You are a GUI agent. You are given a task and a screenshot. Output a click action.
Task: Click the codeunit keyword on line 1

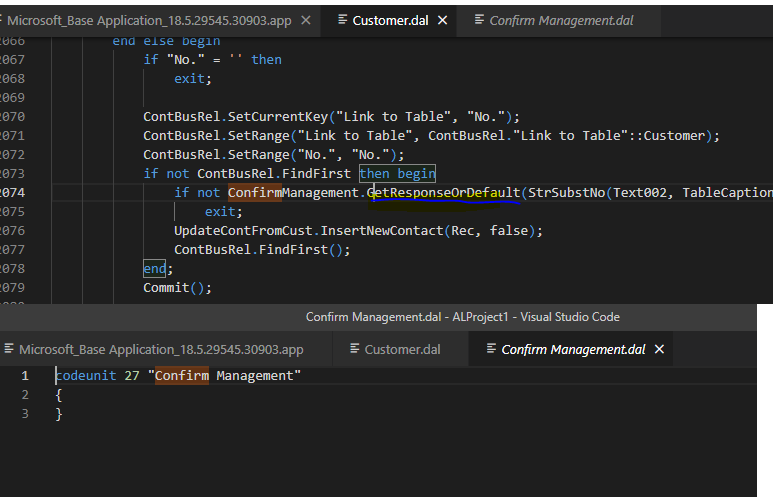pyautogui.click(x=86, y=376)
